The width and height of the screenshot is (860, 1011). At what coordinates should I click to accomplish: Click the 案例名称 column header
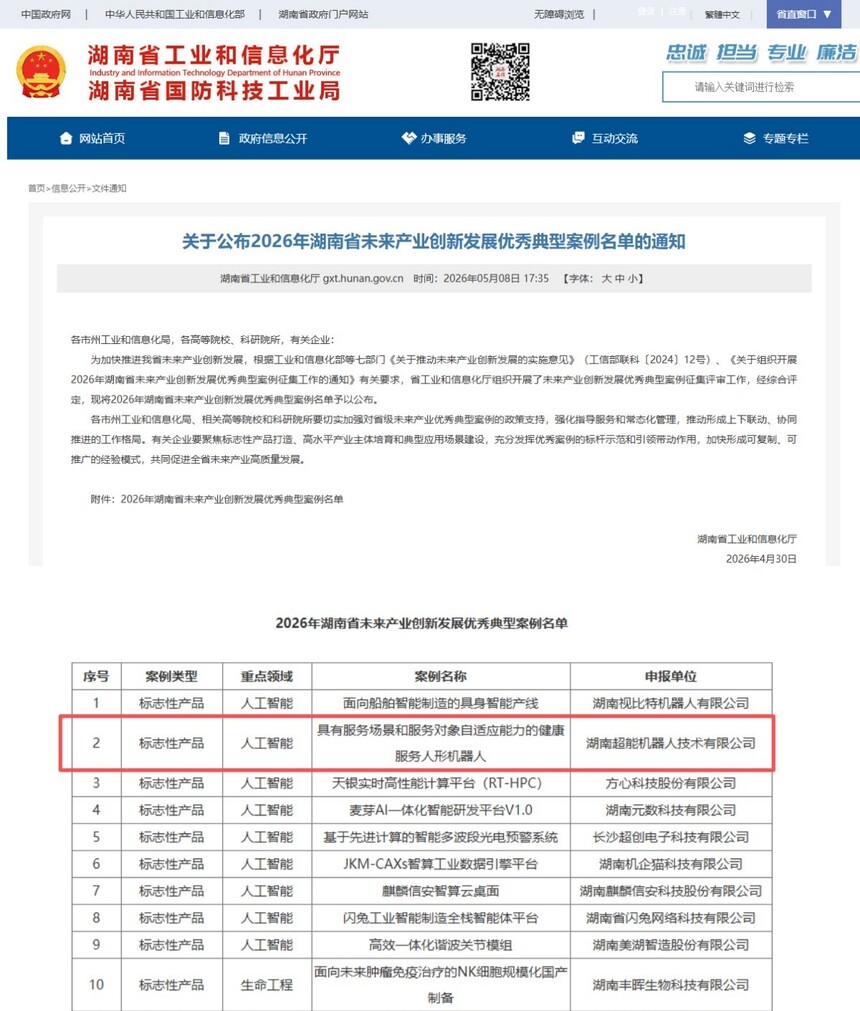(440, 676)
